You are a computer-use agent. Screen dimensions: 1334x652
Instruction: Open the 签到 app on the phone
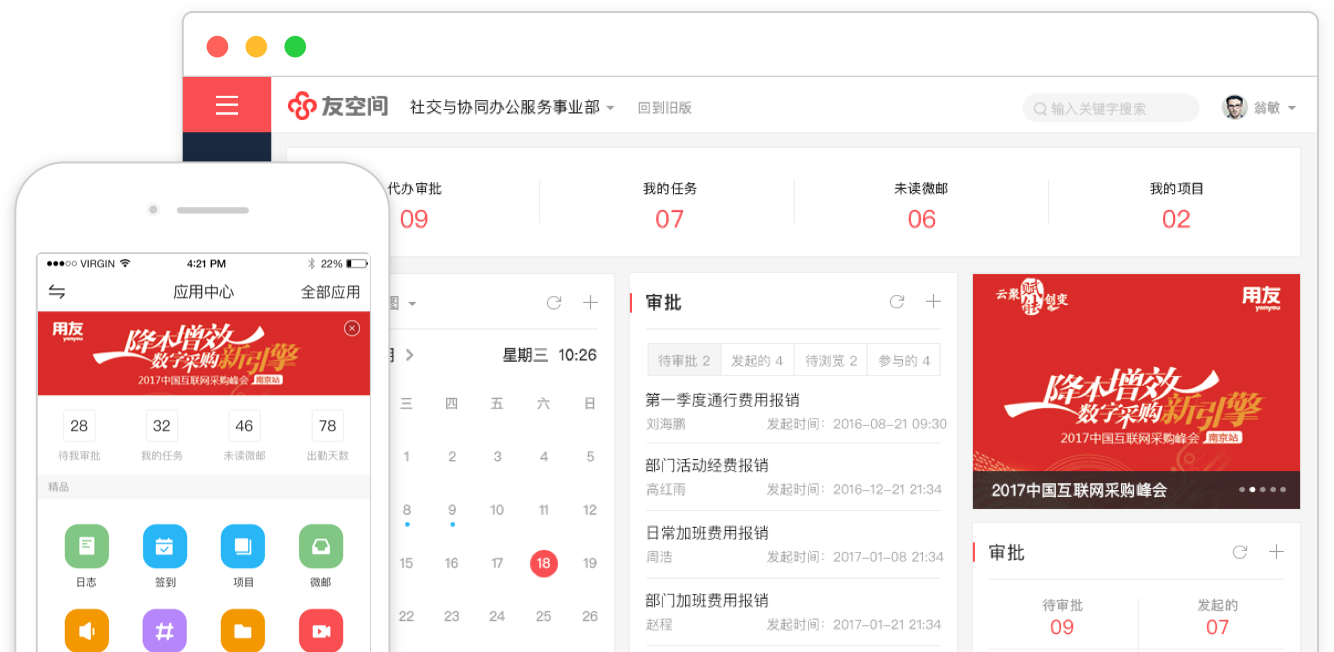tap(165, 547)
